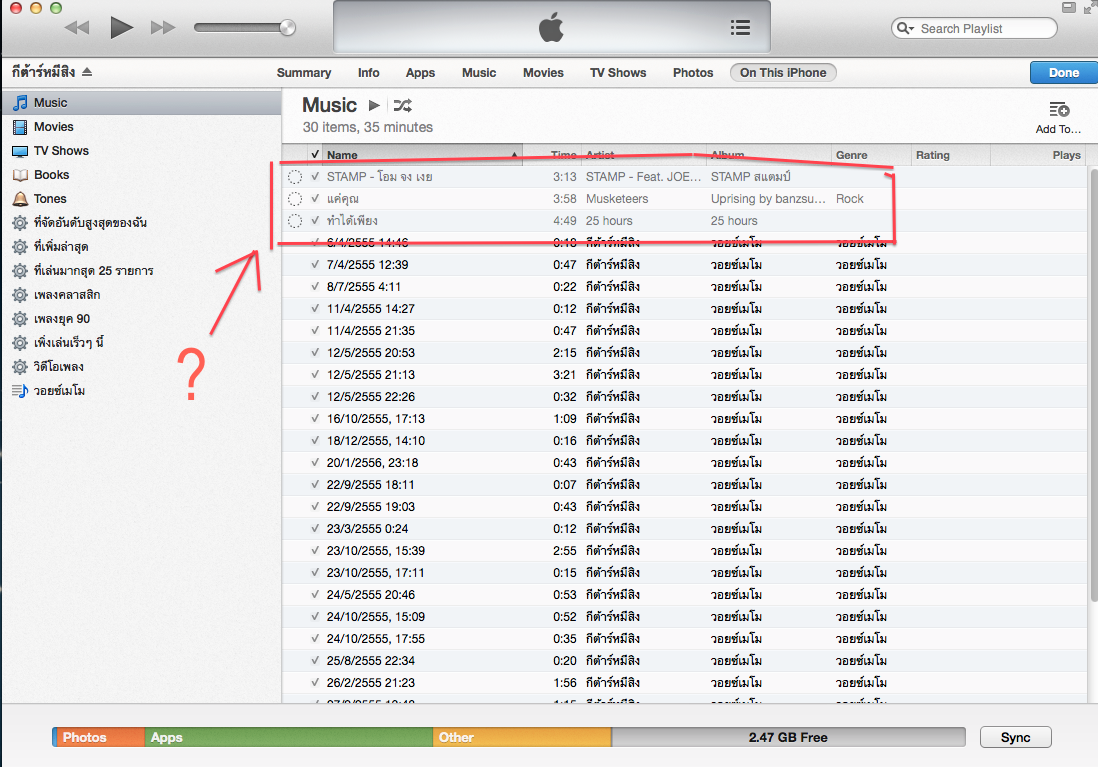Select the On This iPhone tab

pyautogui.click(x=783, y=73)
